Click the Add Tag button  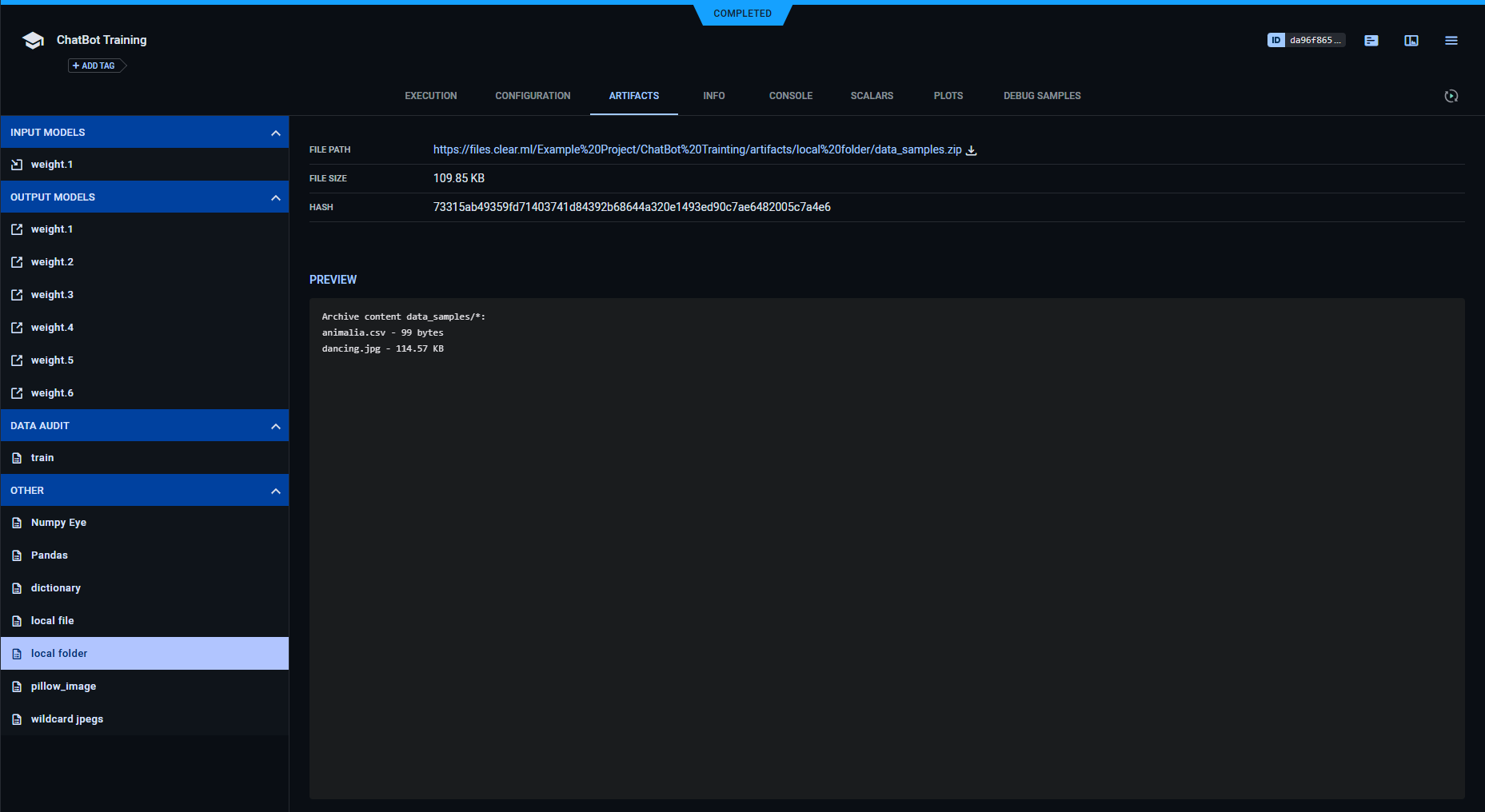click(x=97, y=66)
